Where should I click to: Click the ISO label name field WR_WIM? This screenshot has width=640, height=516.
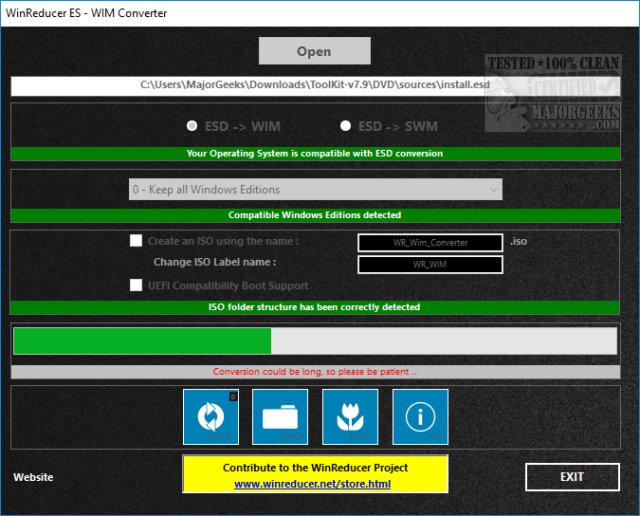pos(430,264)
